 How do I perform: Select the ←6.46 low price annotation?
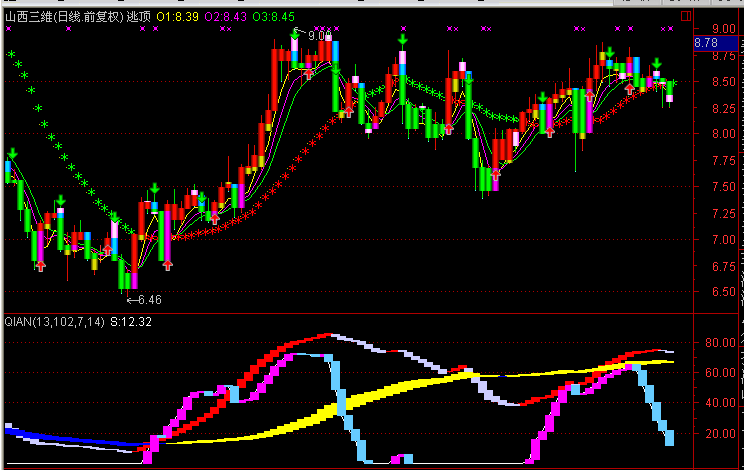(144, 299)
